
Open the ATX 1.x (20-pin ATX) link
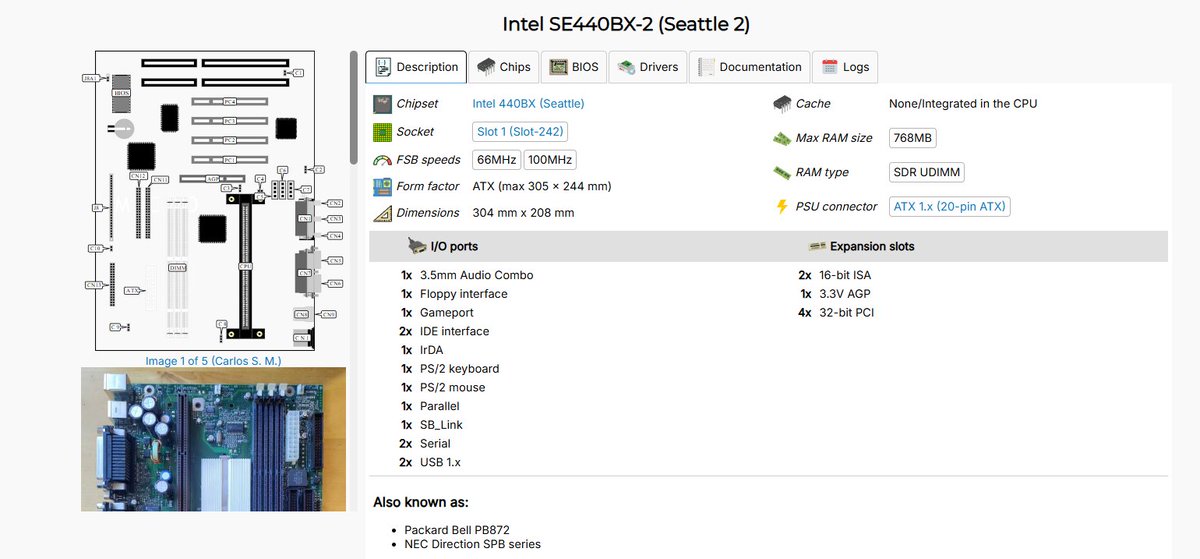click(949, 207)
